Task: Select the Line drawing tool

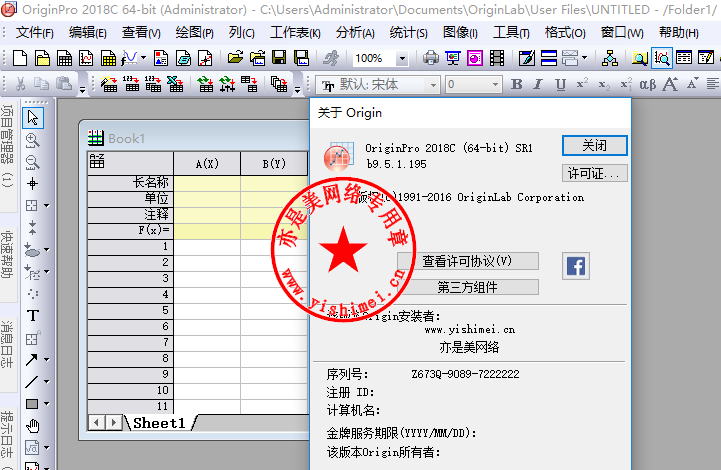Action: tap(31, 382)
